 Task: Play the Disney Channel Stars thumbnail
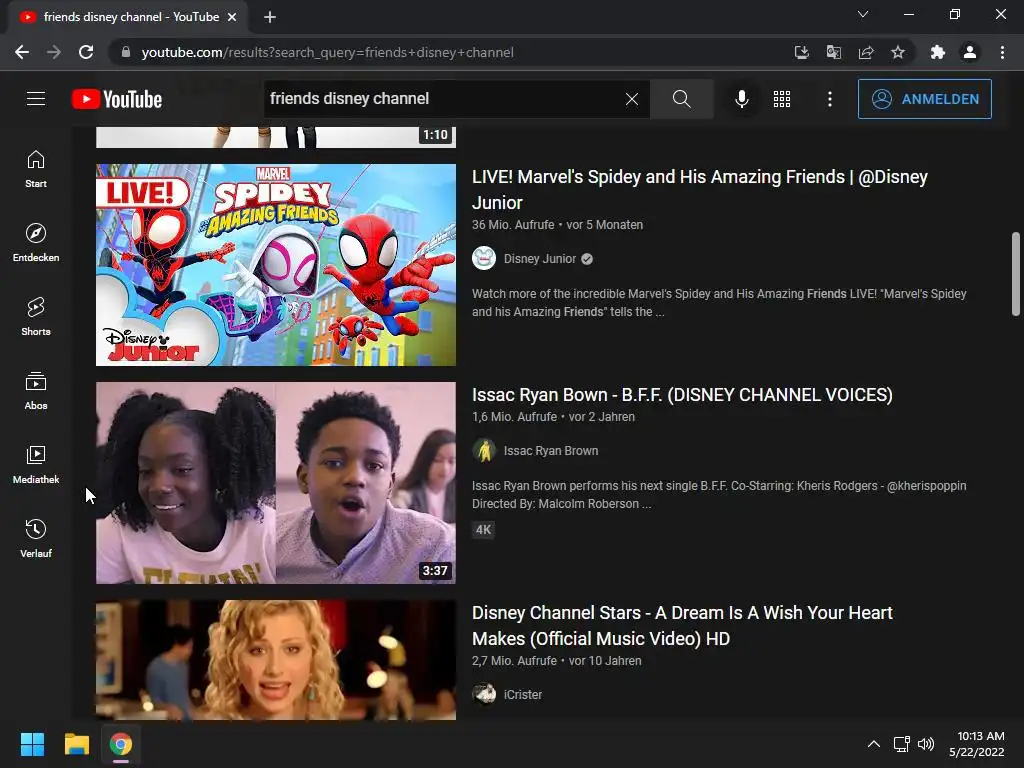click(276, 660)
